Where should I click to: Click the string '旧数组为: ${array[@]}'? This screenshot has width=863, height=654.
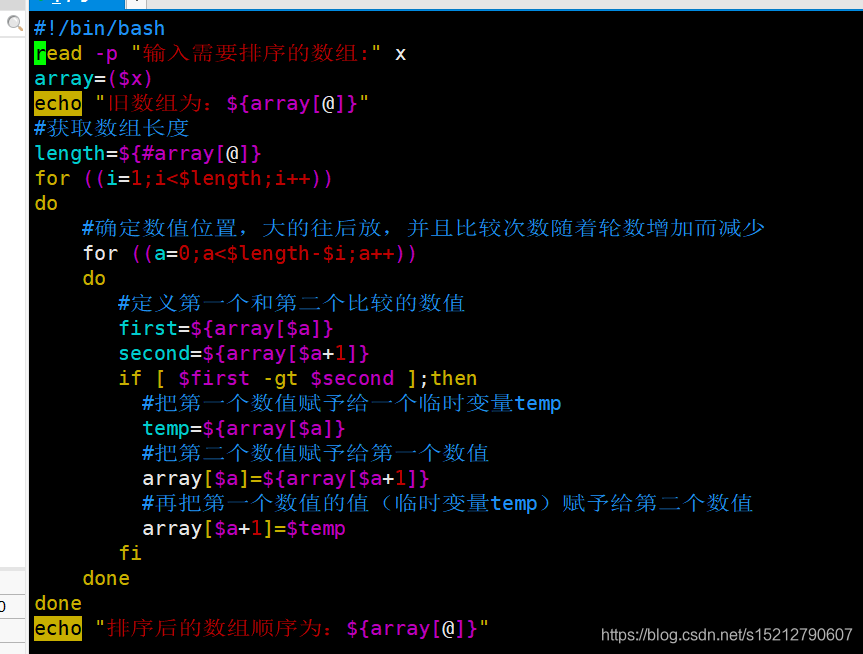(x=232, y=103)
